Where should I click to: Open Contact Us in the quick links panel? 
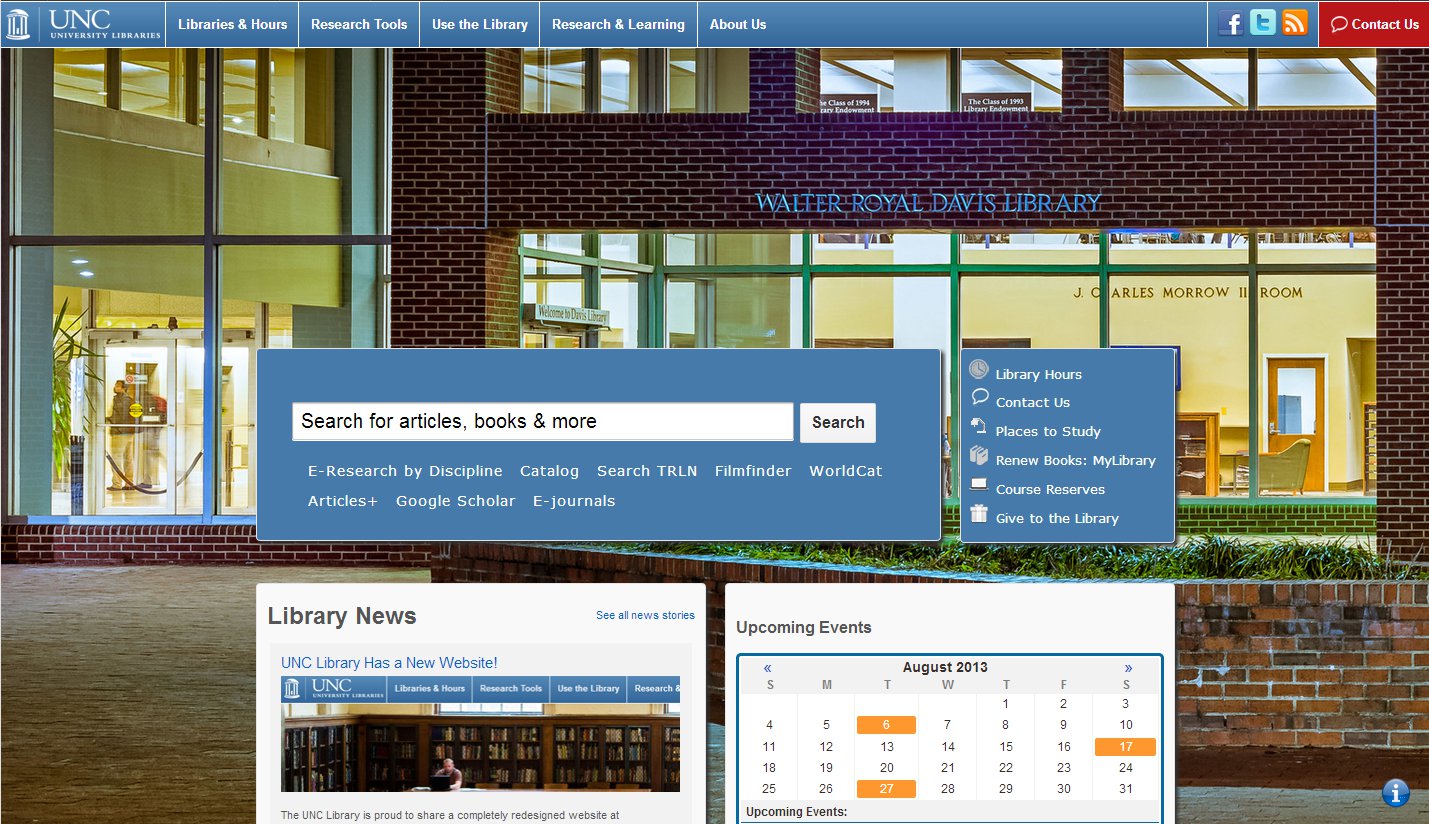(1033, 402)
